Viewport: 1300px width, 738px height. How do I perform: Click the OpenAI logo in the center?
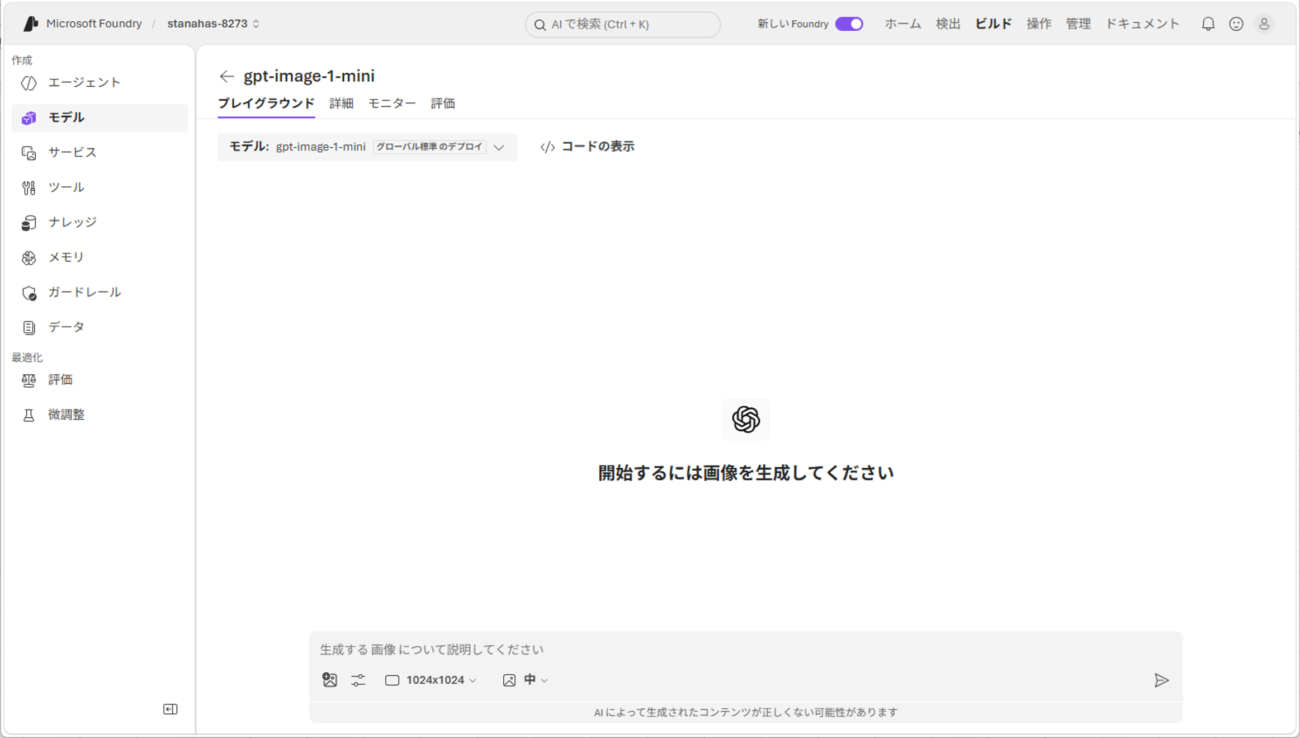coord(746,419)
